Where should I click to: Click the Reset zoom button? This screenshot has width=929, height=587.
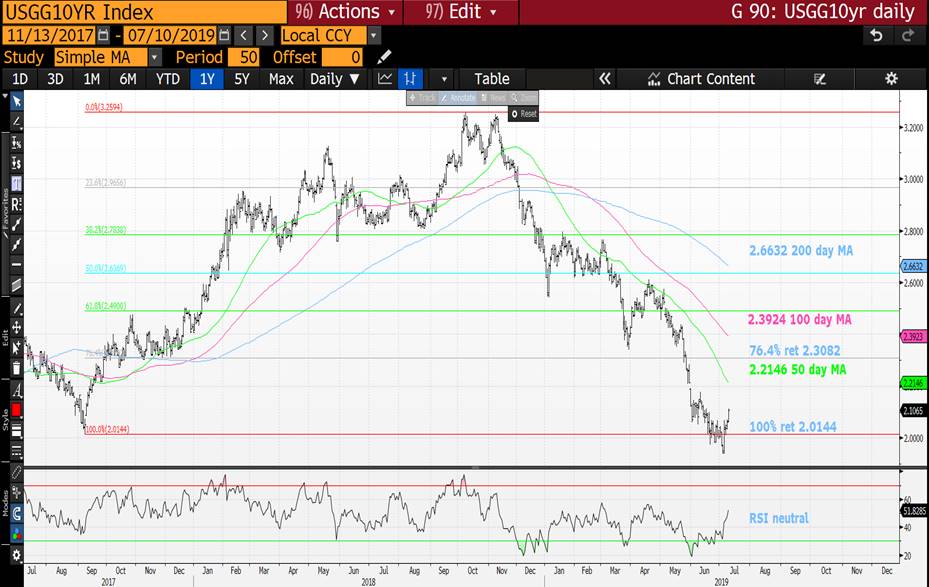point(524,114)
